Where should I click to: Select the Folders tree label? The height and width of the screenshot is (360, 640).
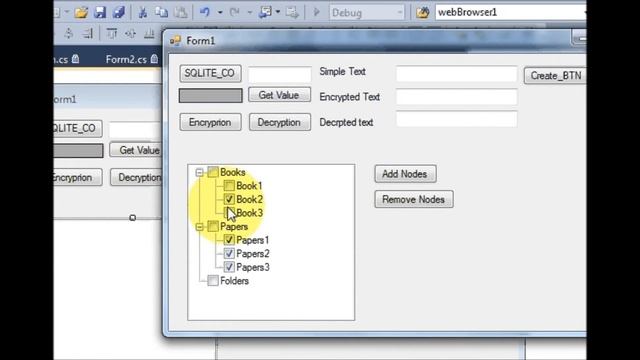(x=234, y=280)
